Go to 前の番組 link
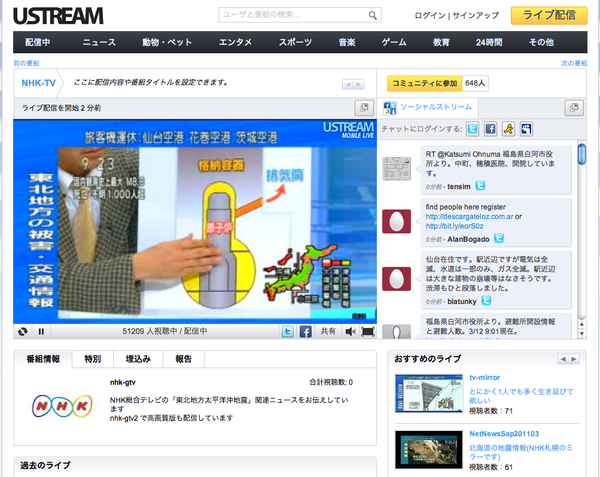600x477 pixels. 26,63
